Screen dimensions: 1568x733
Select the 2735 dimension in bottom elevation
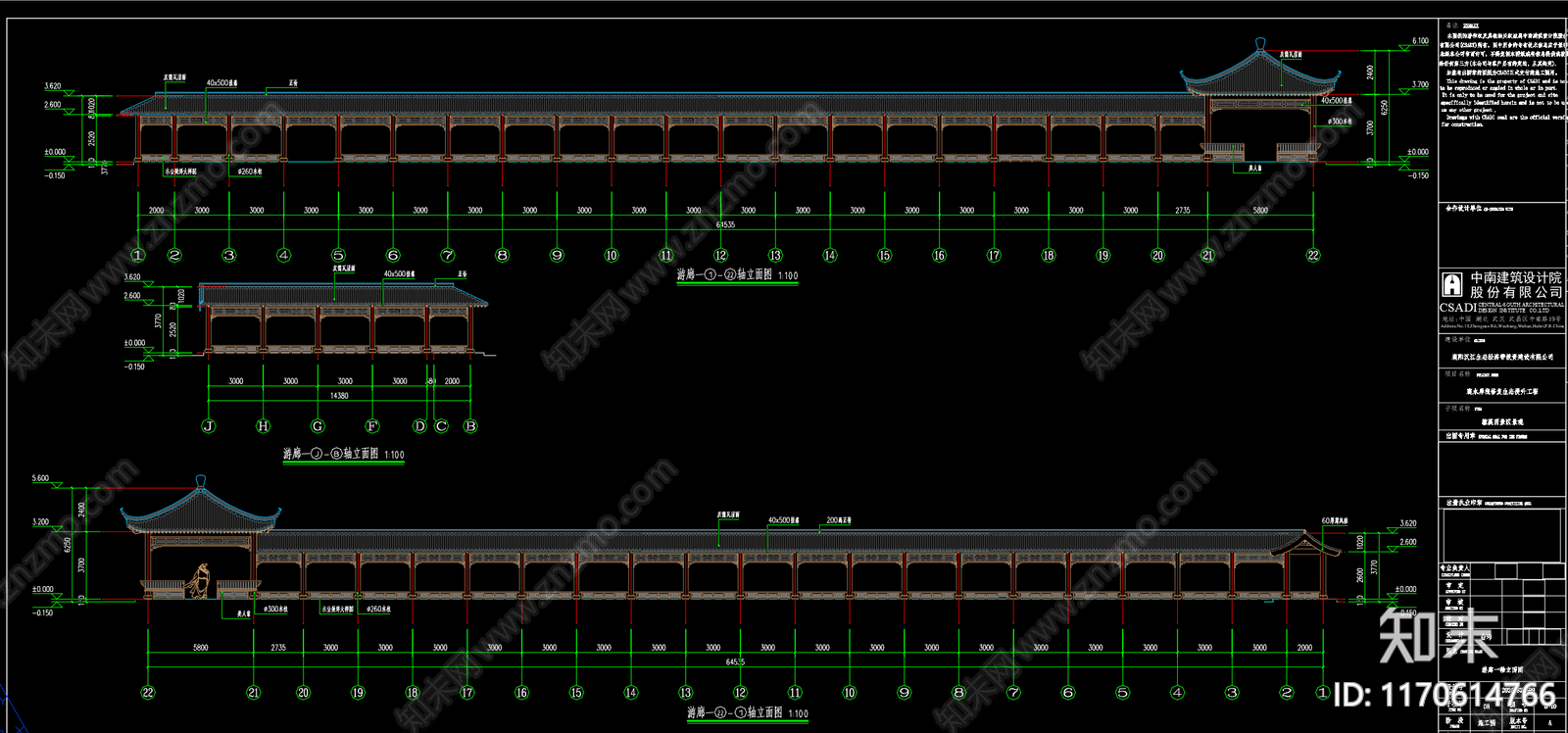tap(278, 647)
